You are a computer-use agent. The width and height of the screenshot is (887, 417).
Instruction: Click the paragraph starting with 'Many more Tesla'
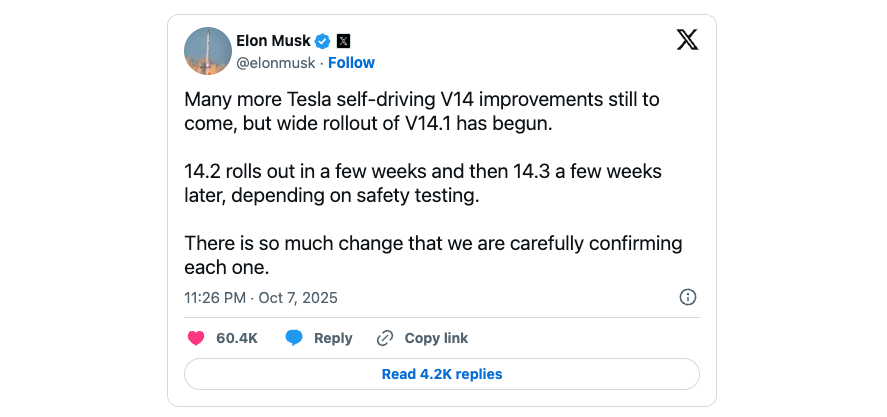421,113
